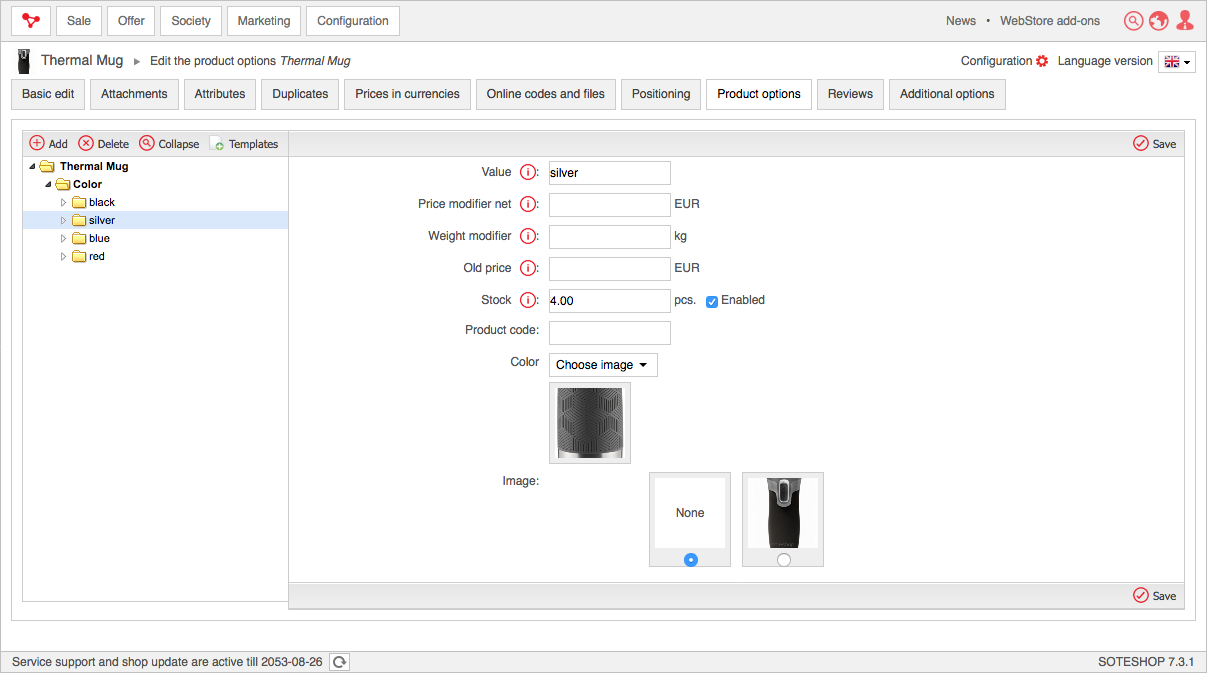
Task: Click info icon next to Value
Action: coord(528,173)
